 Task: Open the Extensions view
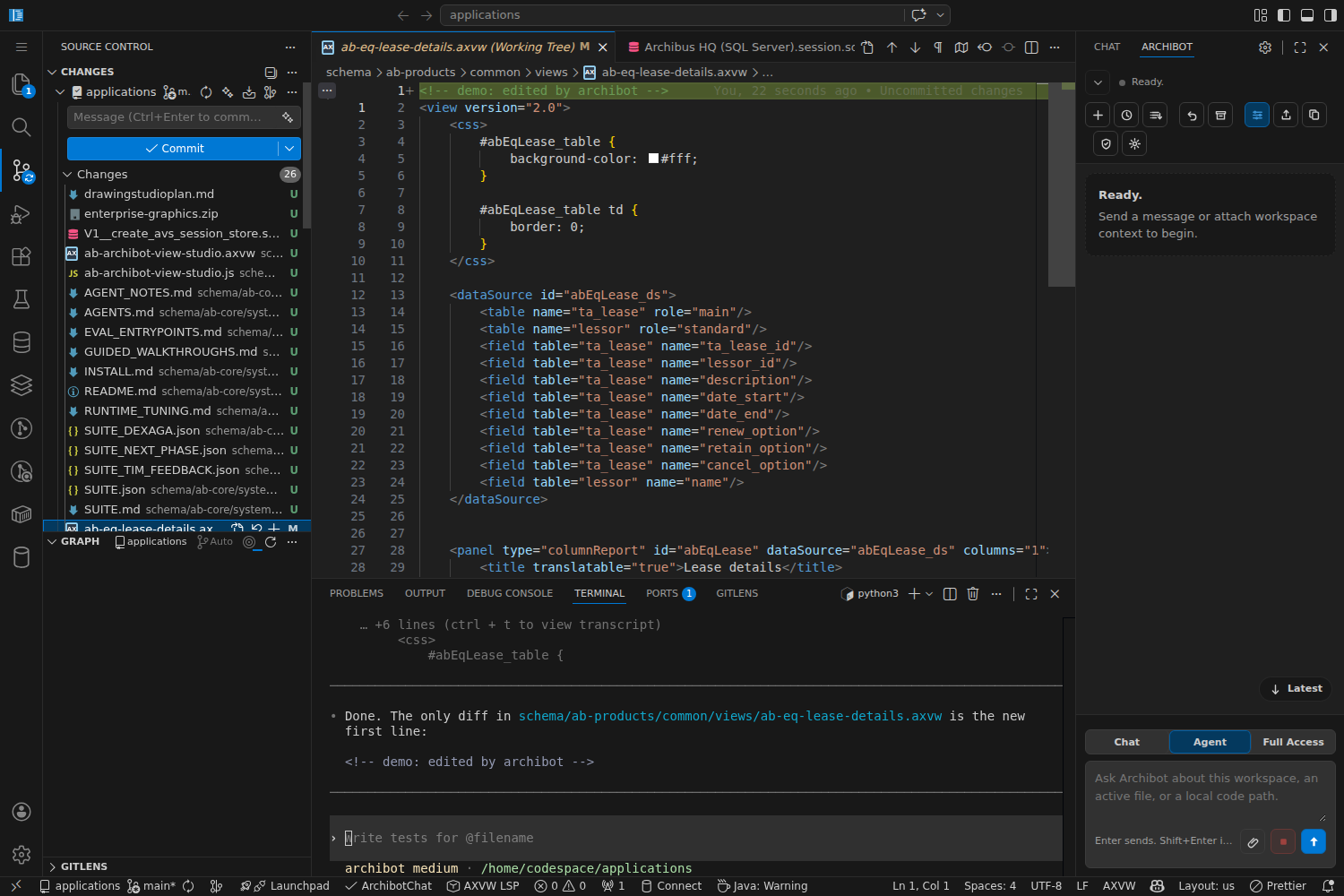coord(22,256)
